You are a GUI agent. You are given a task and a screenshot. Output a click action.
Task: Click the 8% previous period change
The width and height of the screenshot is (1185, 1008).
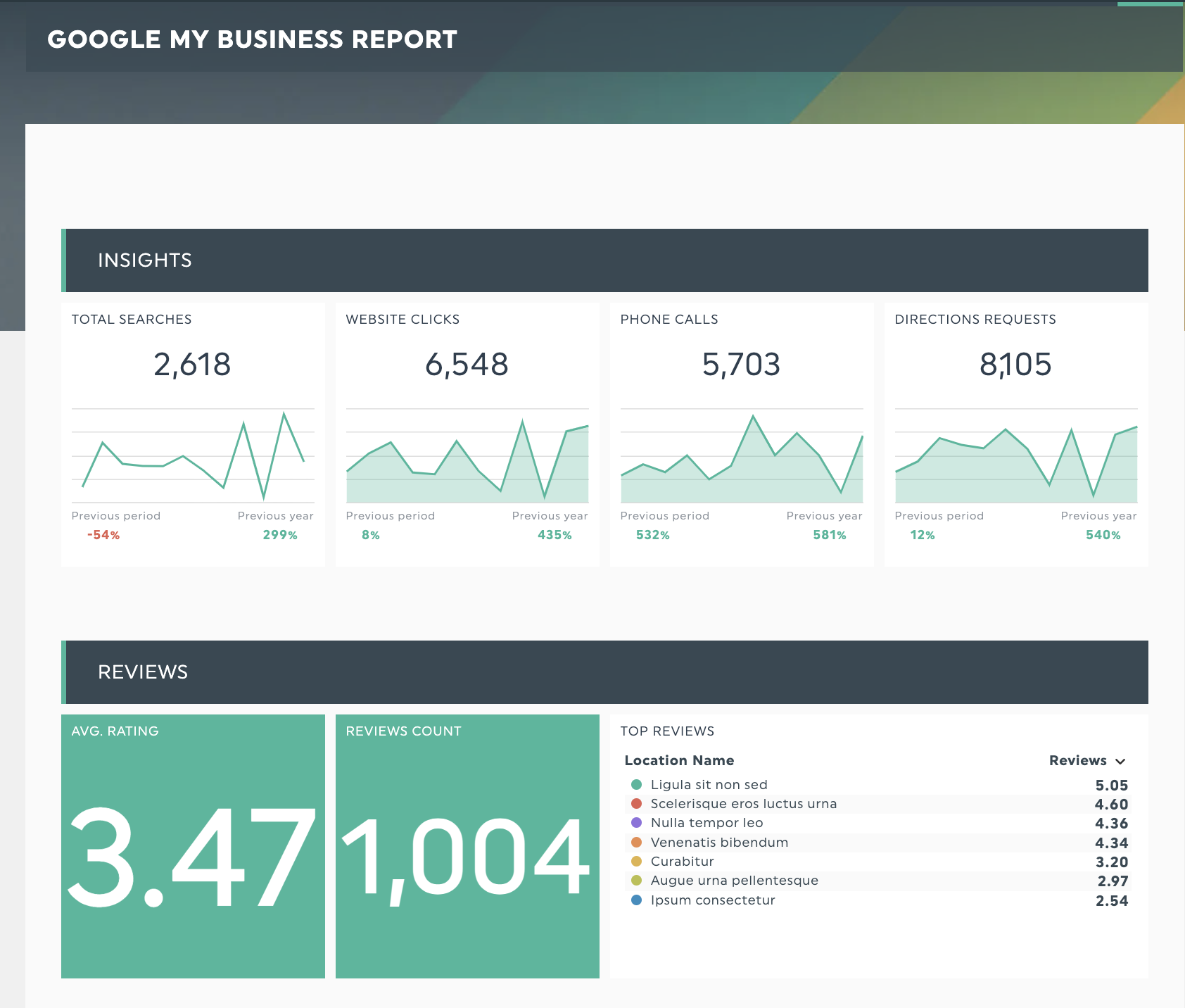click(x=371, y=535)
